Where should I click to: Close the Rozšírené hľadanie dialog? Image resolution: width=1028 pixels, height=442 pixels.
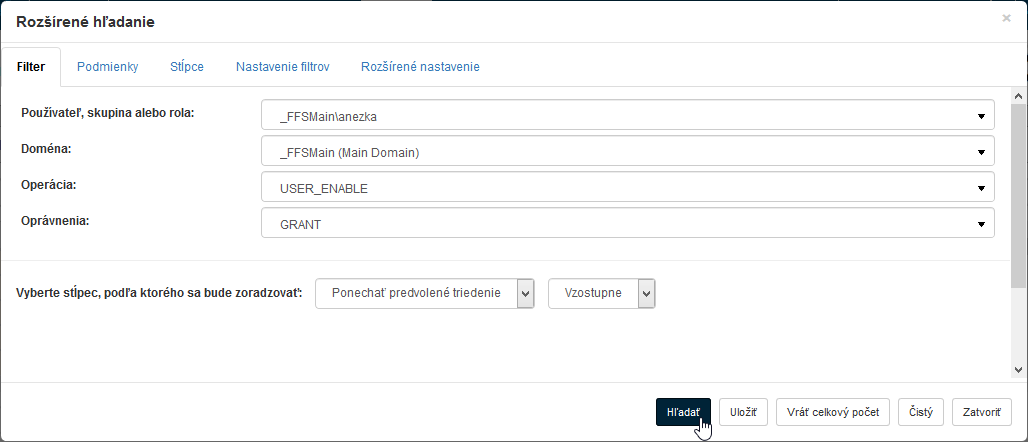1006,18
